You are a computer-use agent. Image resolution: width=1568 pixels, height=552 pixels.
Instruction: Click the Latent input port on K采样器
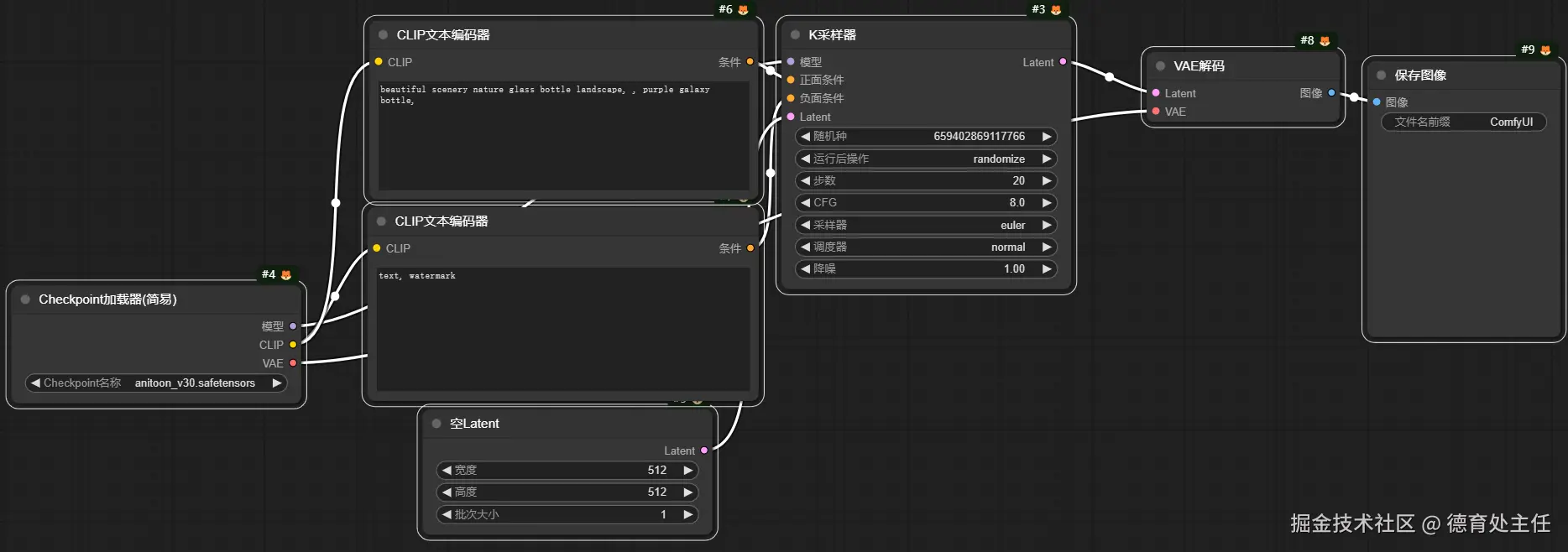[791, 117]
